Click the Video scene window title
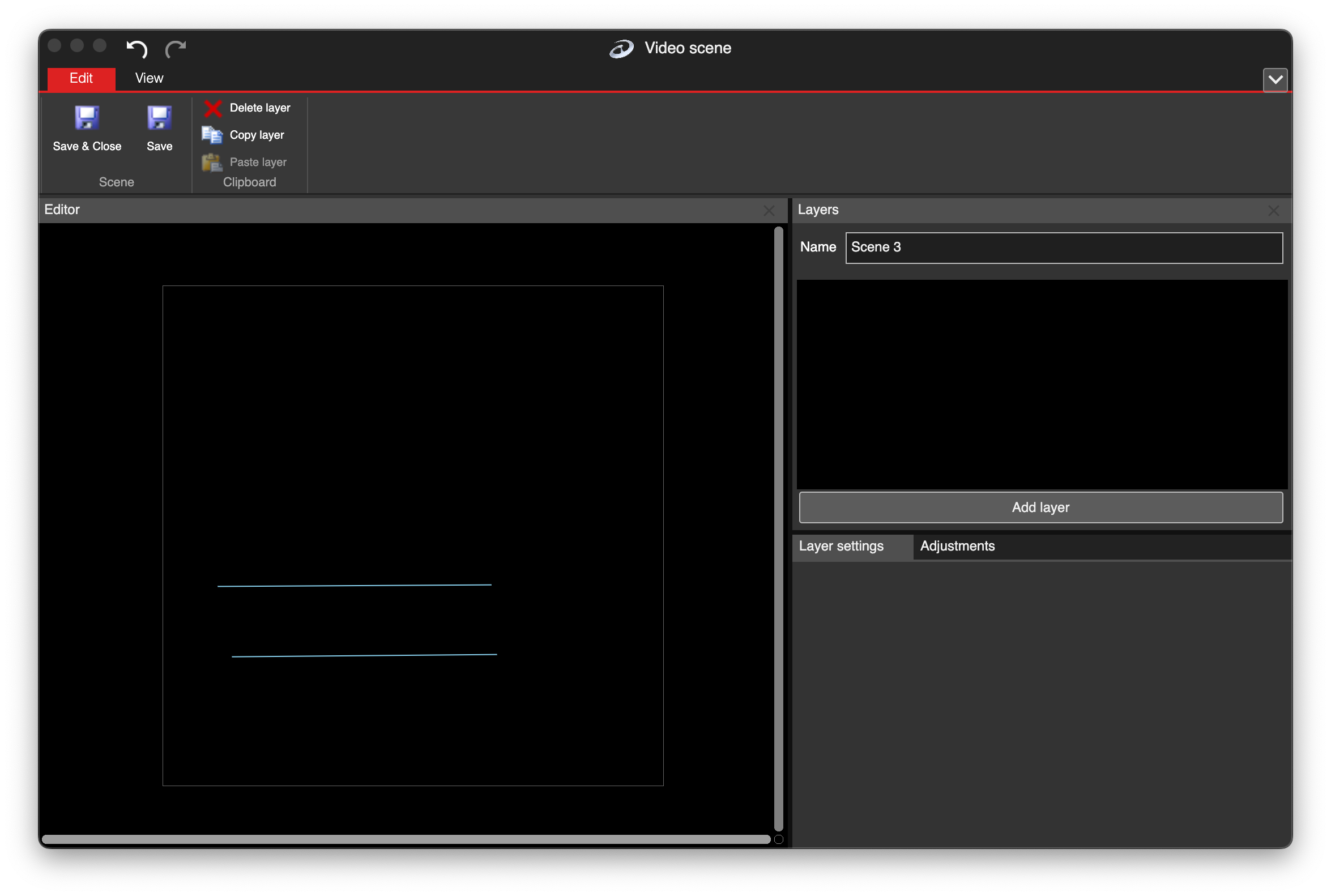 (x=688, y=48)
